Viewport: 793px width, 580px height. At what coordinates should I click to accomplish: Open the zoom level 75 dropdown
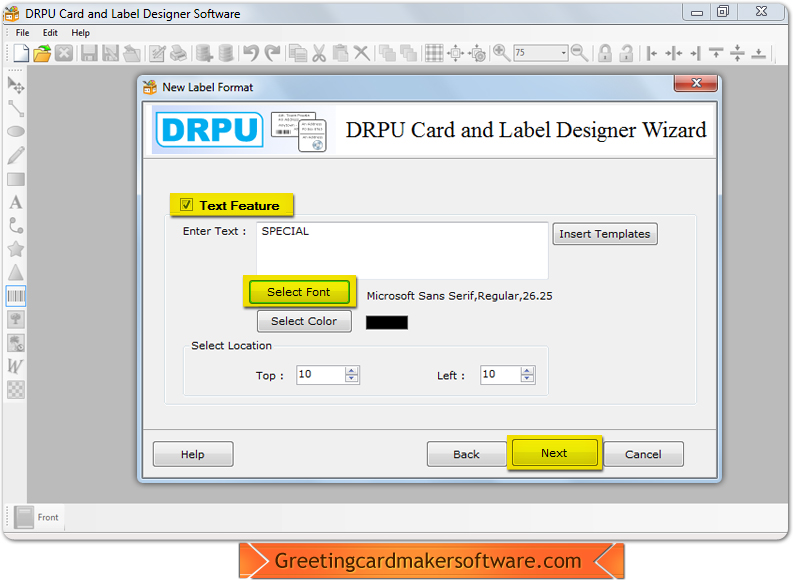563,53
